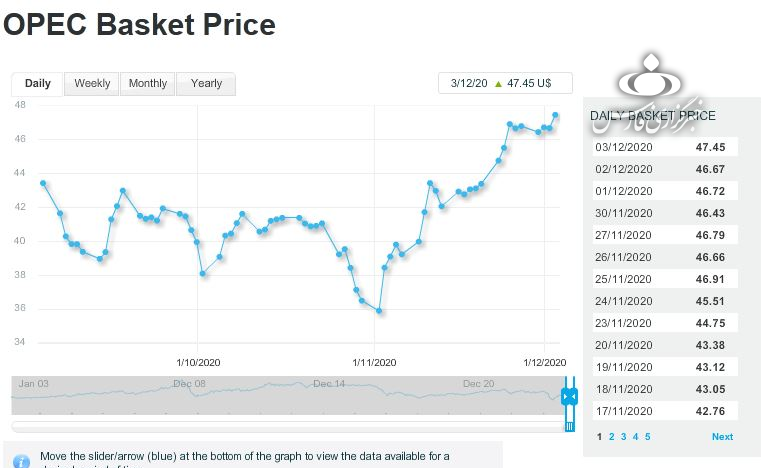Open the Monthly price view

(x=148, y=84)
